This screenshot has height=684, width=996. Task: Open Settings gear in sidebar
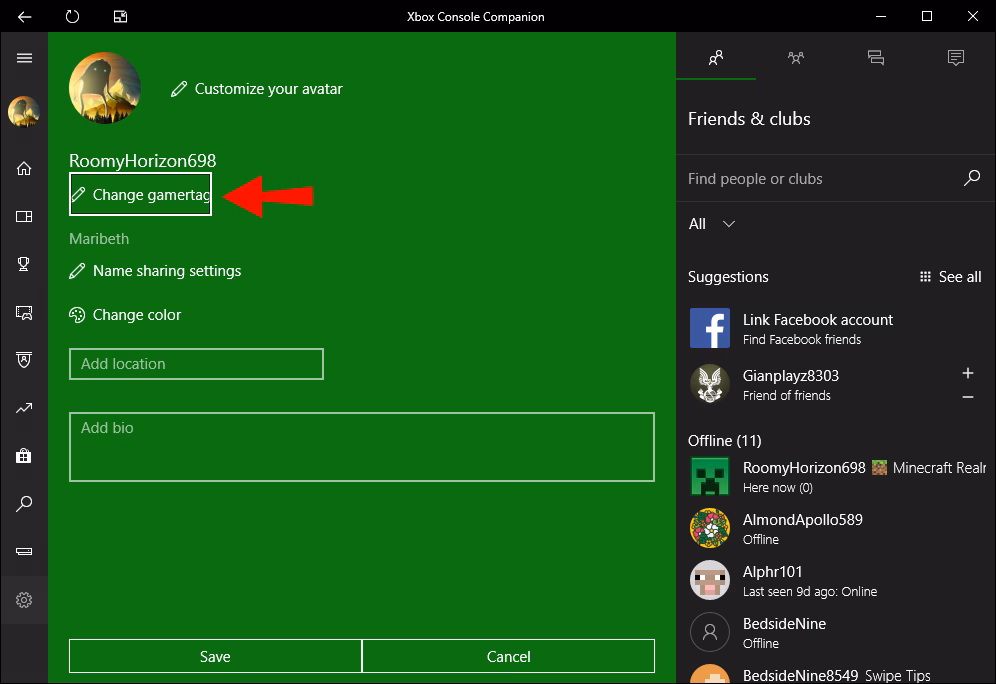tap(24, 600)
